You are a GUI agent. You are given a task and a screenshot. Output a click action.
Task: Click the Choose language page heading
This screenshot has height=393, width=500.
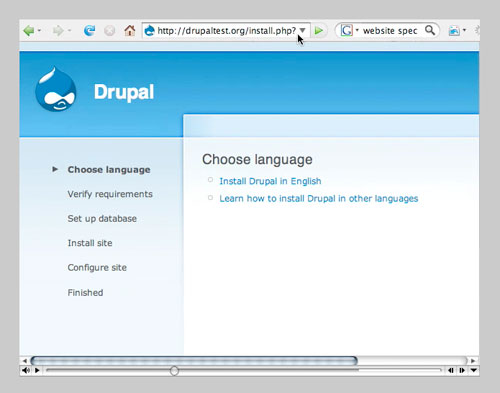[257, 160]
